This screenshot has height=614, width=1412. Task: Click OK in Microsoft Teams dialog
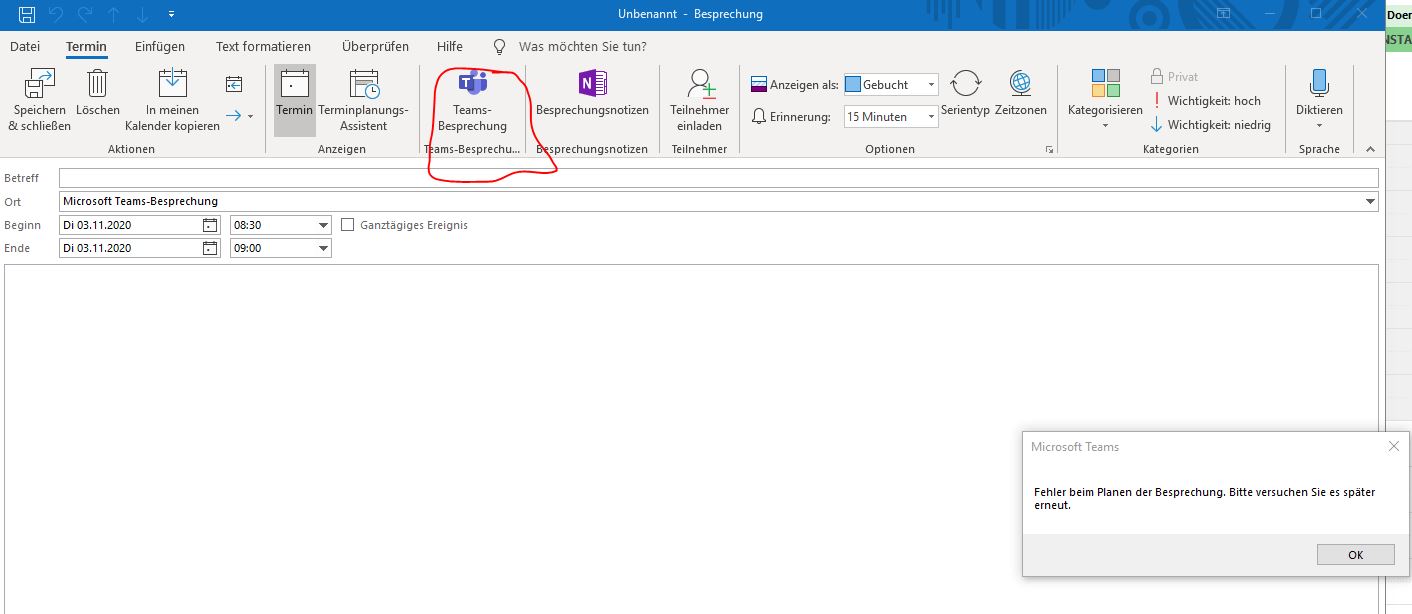[1355, 555]
